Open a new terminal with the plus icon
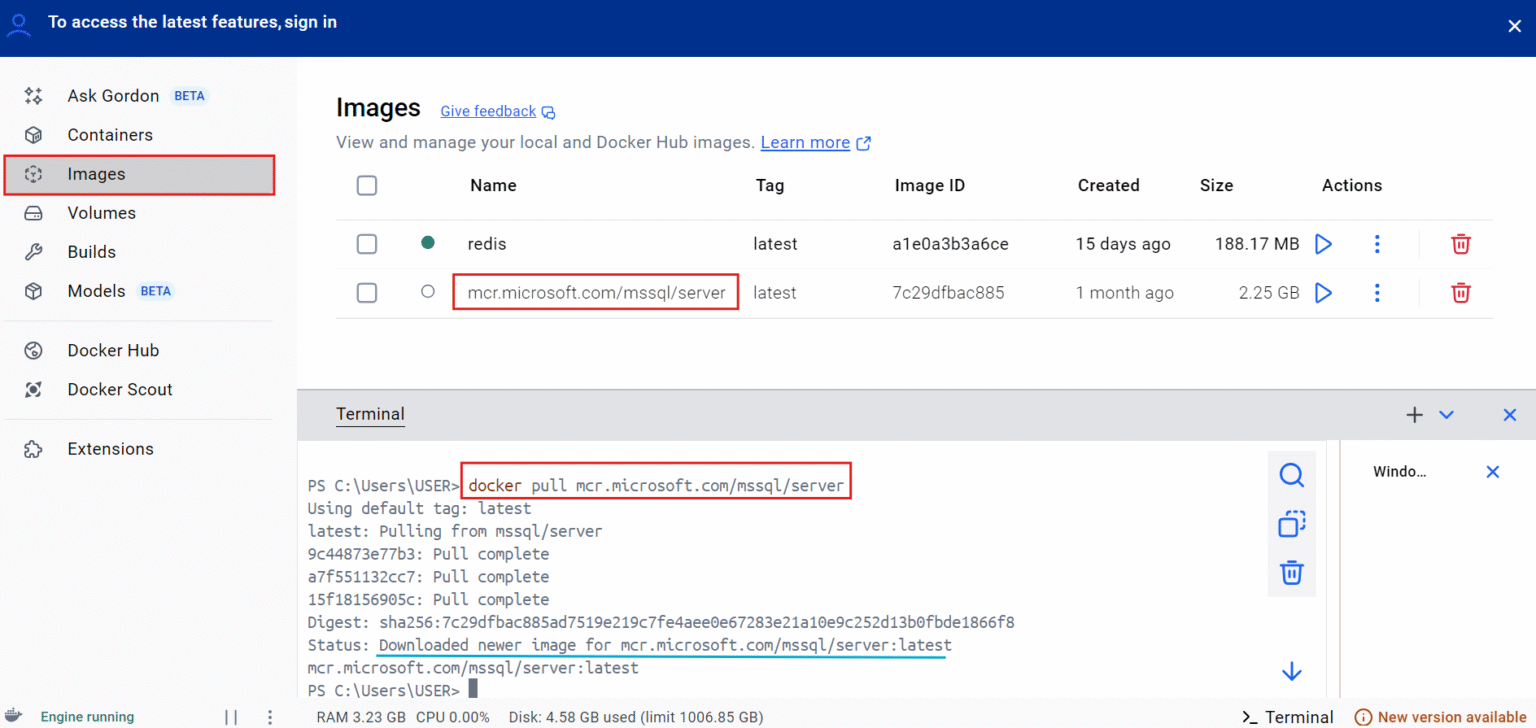This screenshot has height=728, width=1536. click(1414, 414)
